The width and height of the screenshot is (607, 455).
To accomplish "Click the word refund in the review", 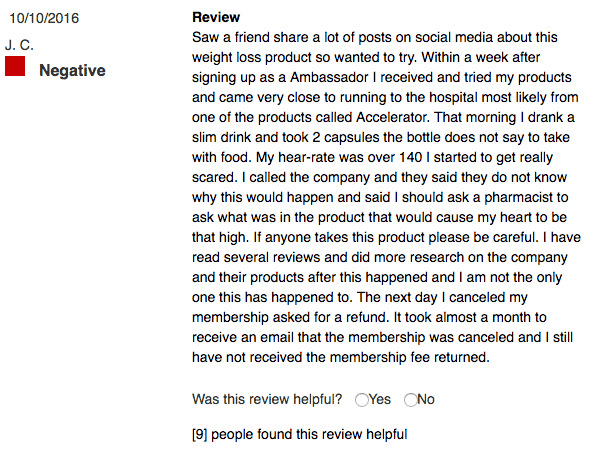I will (367, 318).
